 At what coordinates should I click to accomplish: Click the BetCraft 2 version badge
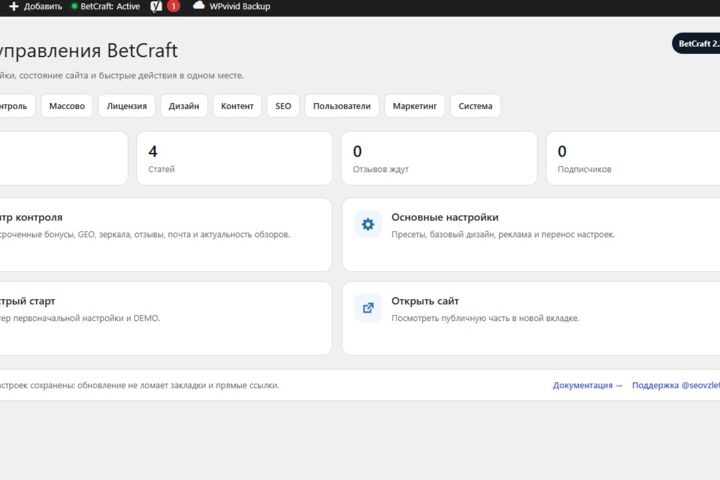click(696, 44)
